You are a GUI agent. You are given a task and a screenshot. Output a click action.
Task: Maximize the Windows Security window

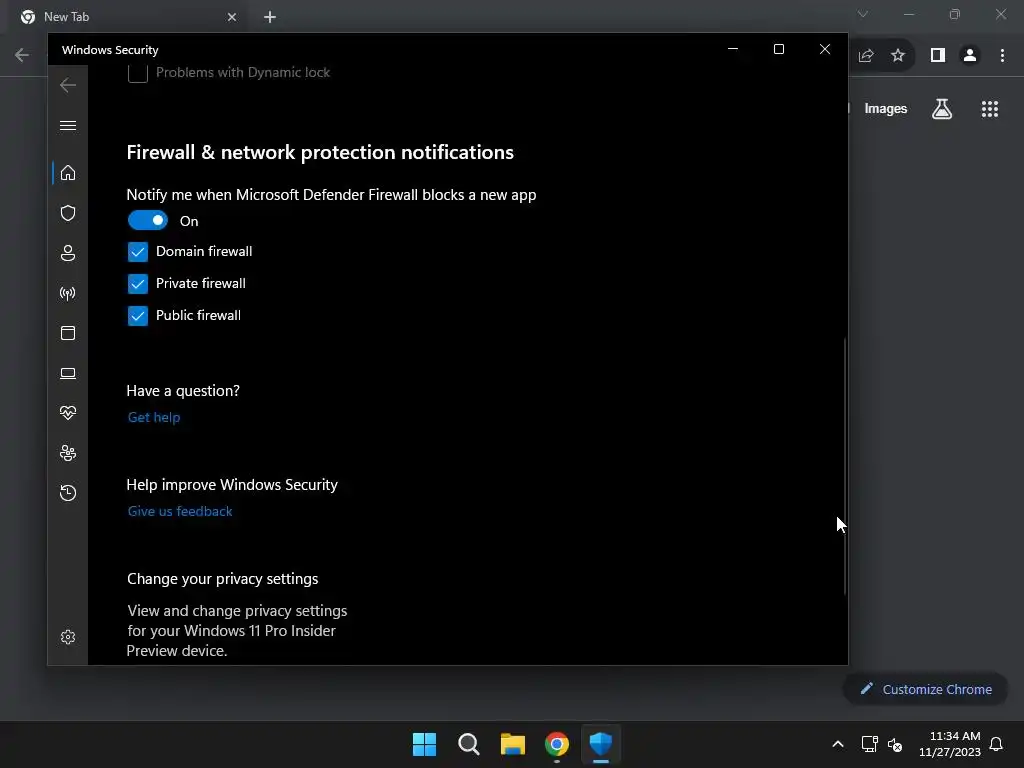click(x=778, y=49)
